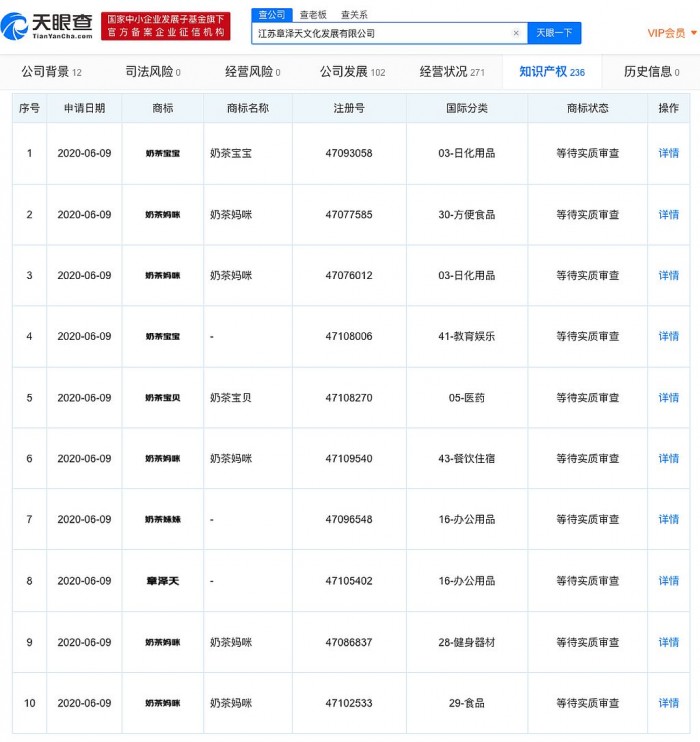
Task: Select registration number 47093058
Action: tap(349, 153)
